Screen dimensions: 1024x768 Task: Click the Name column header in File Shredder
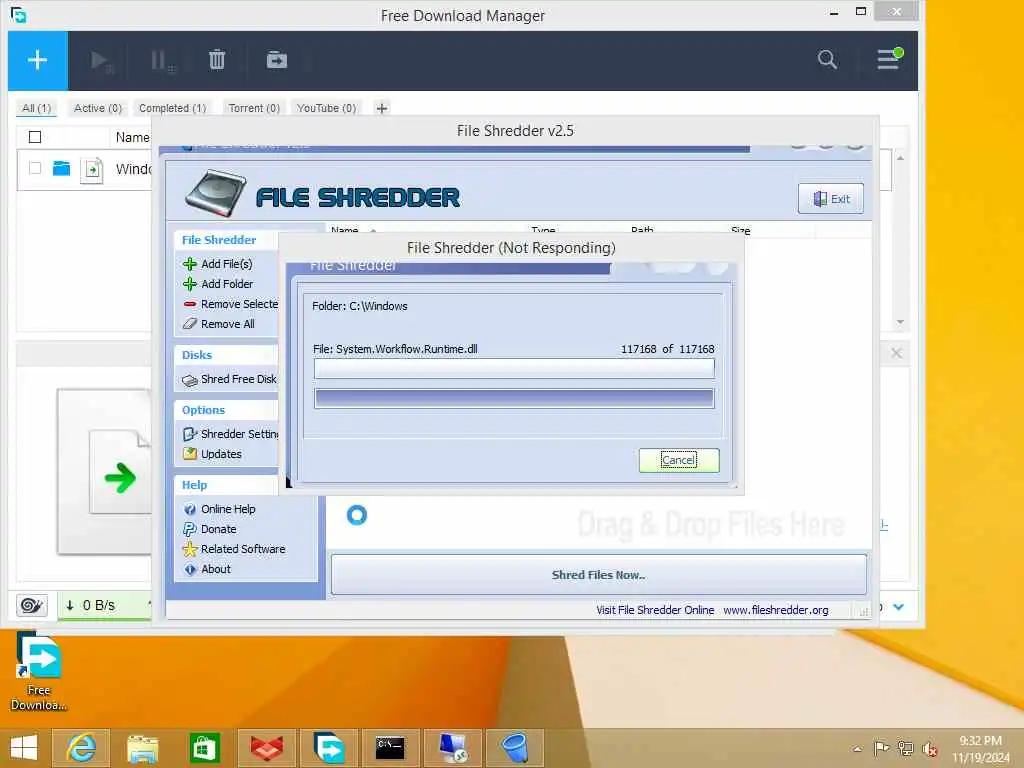point(344,230)
